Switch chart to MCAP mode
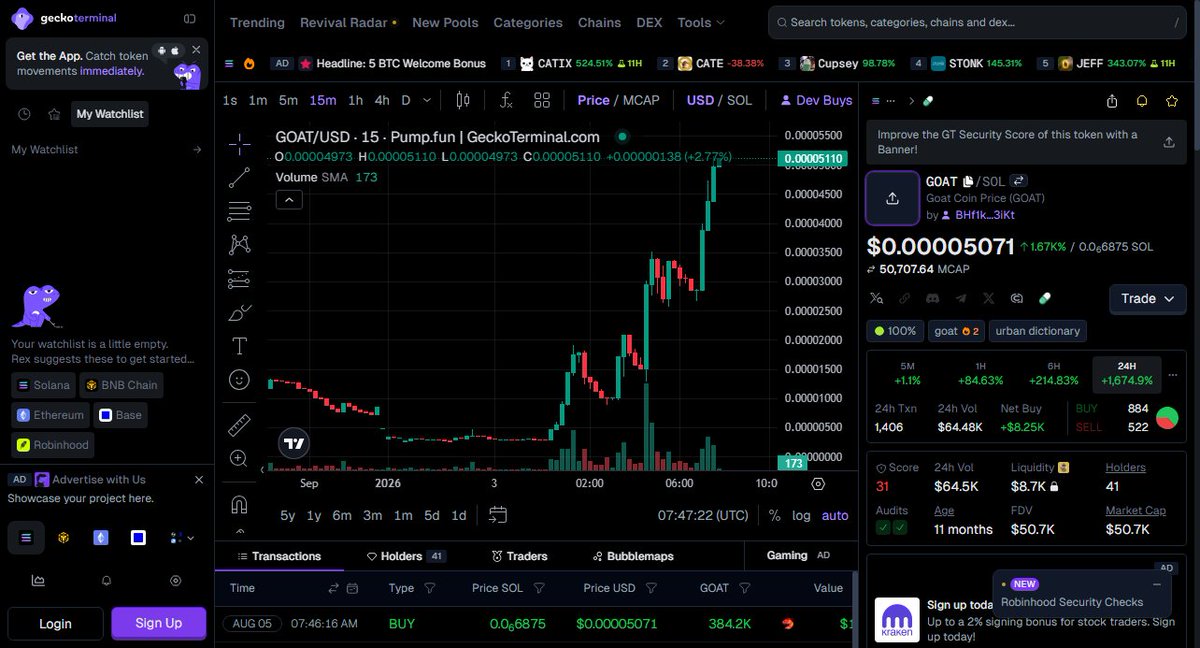The image size is (1200, 648). point(642,100)
